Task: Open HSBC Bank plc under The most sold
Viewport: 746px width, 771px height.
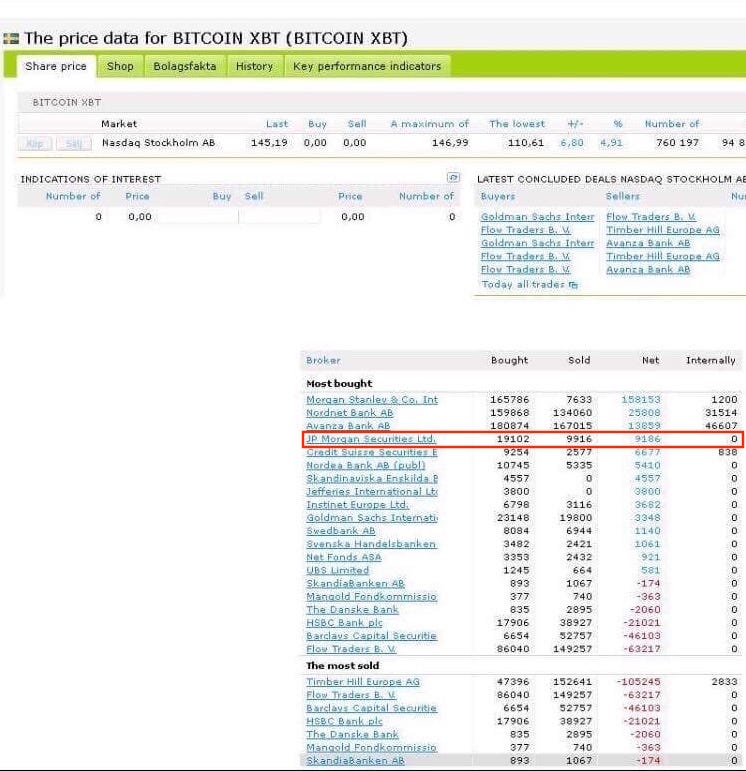Action: tap(344, 721)
